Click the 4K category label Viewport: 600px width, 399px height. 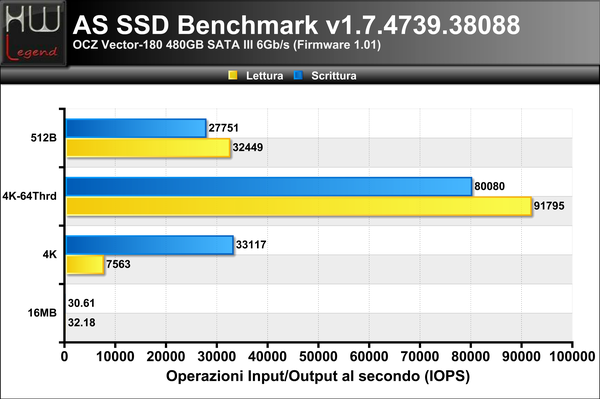(50, 254)
